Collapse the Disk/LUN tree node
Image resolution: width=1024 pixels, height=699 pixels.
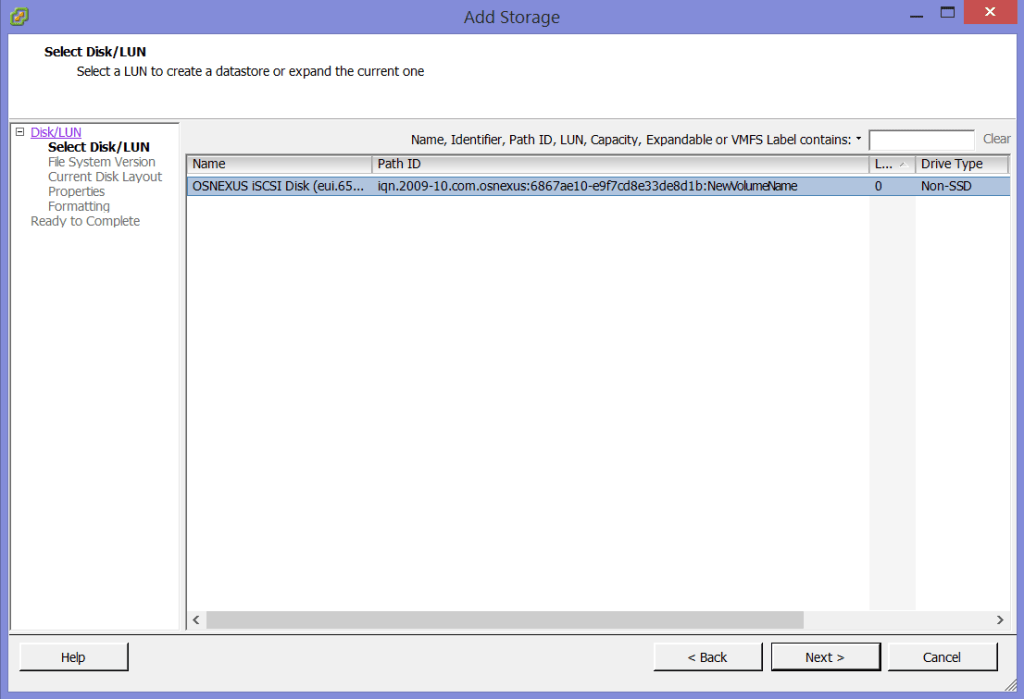pyautogui.click(x=20, y=132)
